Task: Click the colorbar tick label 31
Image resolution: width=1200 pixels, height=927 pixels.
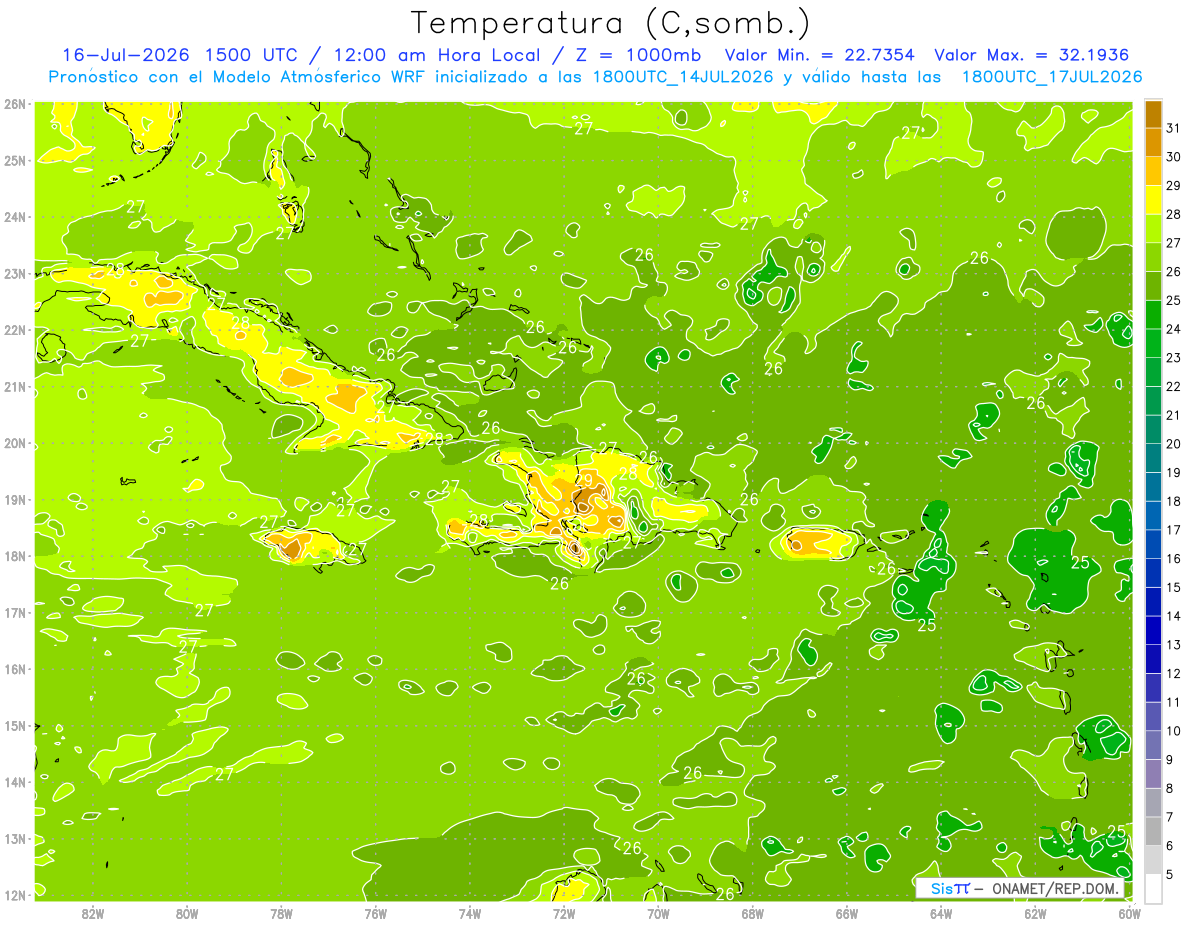Action: click(1173, 128)
